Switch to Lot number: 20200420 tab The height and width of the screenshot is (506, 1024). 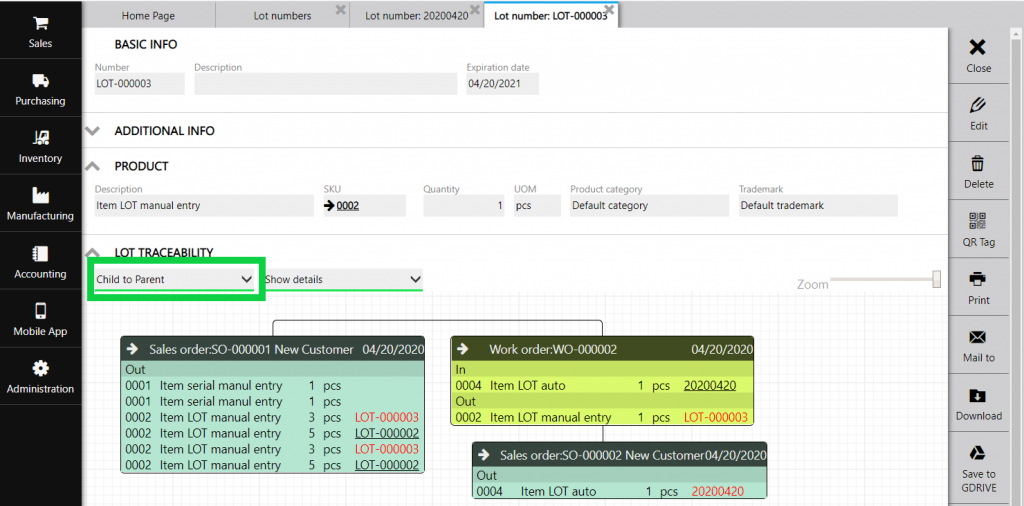point(416,16)
